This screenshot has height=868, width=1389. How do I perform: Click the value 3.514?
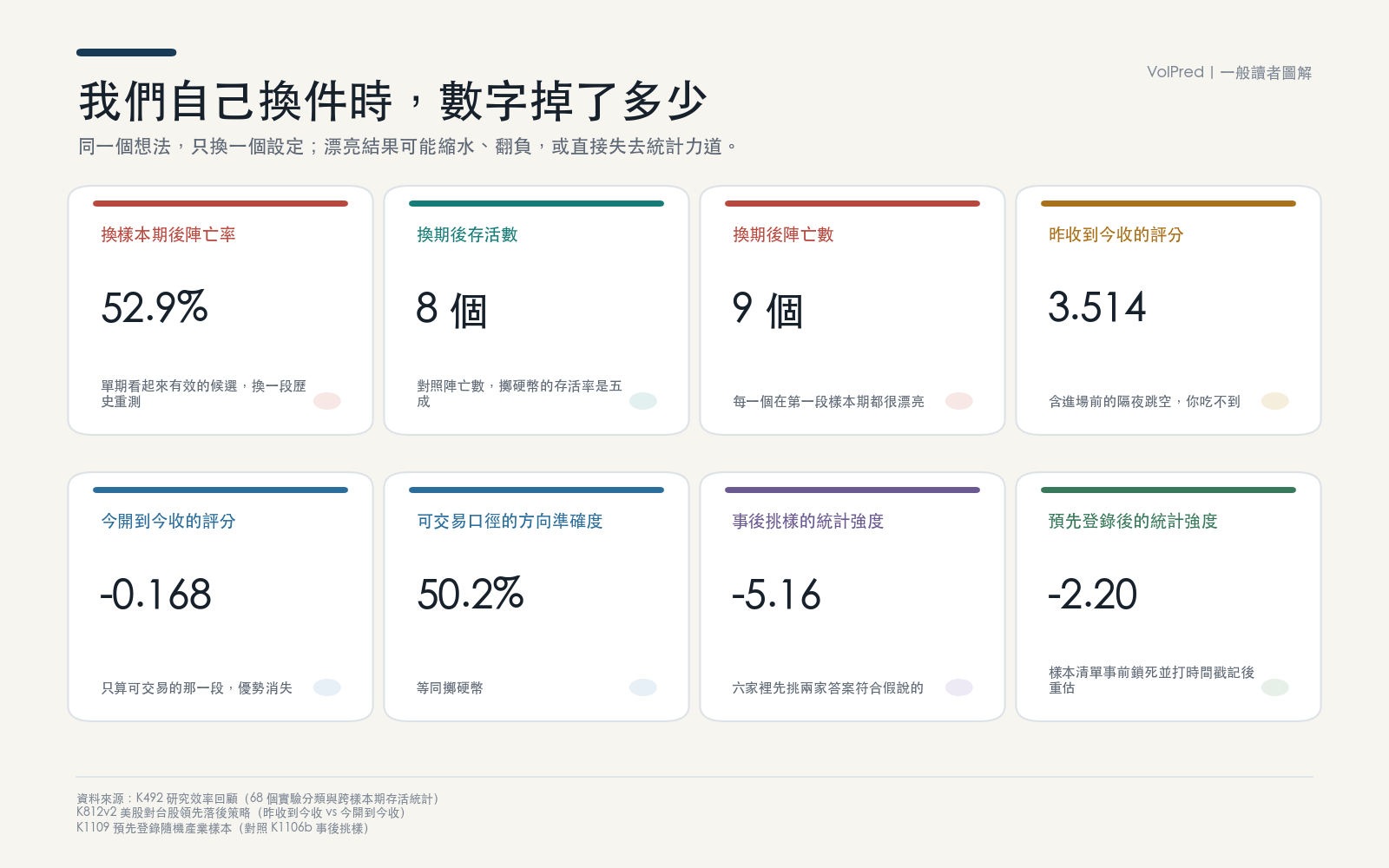coord(1097,307)
